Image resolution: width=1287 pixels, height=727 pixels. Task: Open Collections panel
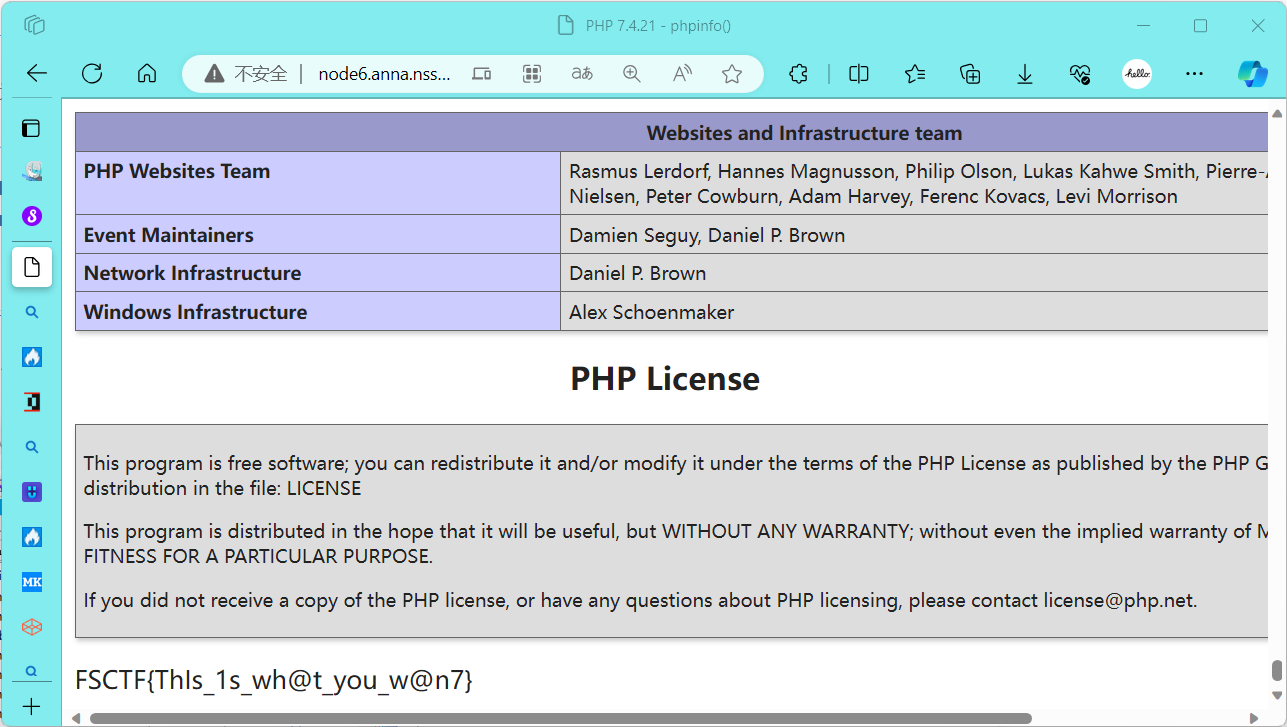pyautogui.click(x=969, y=73)
